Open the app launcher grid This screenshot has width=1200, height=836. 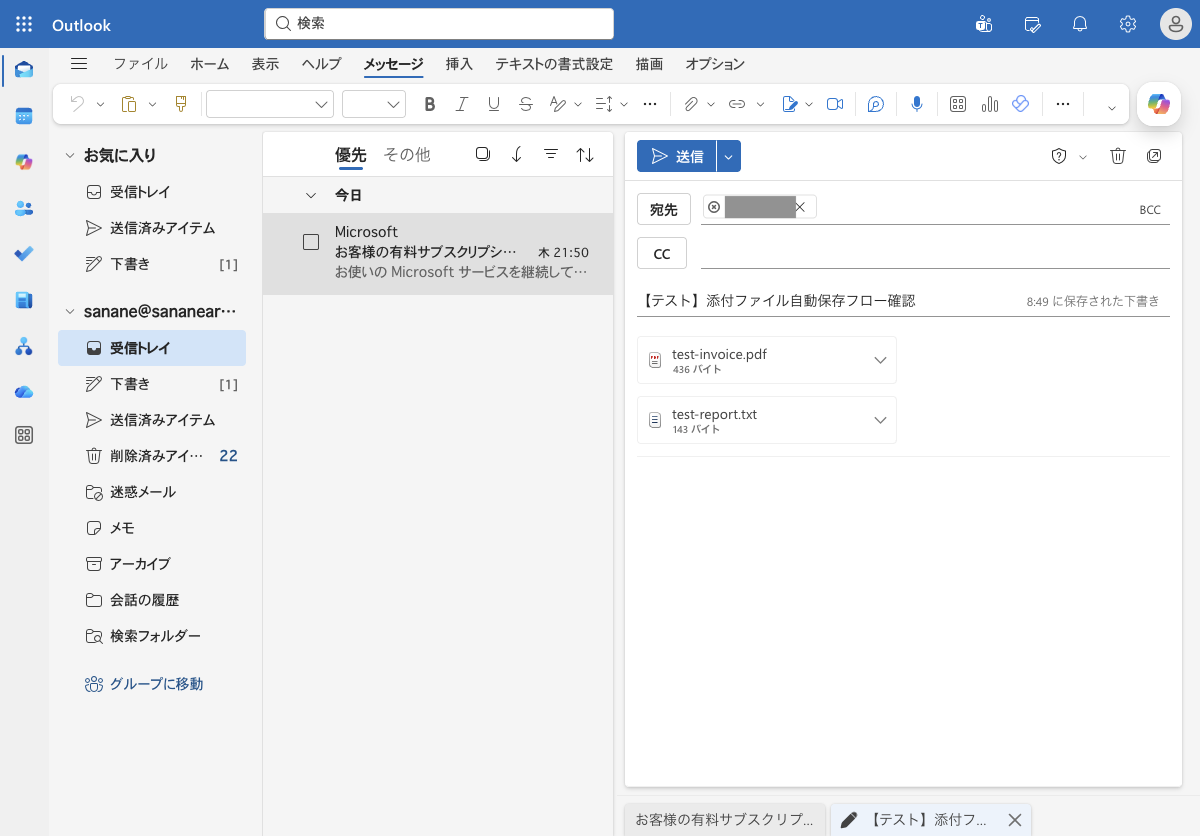24,25
